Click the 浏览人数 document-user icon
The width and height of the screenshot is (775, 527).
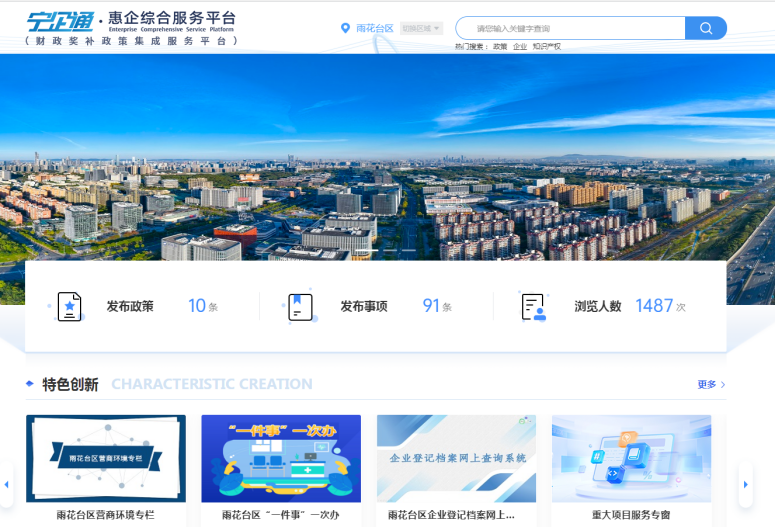pos(533,306)
